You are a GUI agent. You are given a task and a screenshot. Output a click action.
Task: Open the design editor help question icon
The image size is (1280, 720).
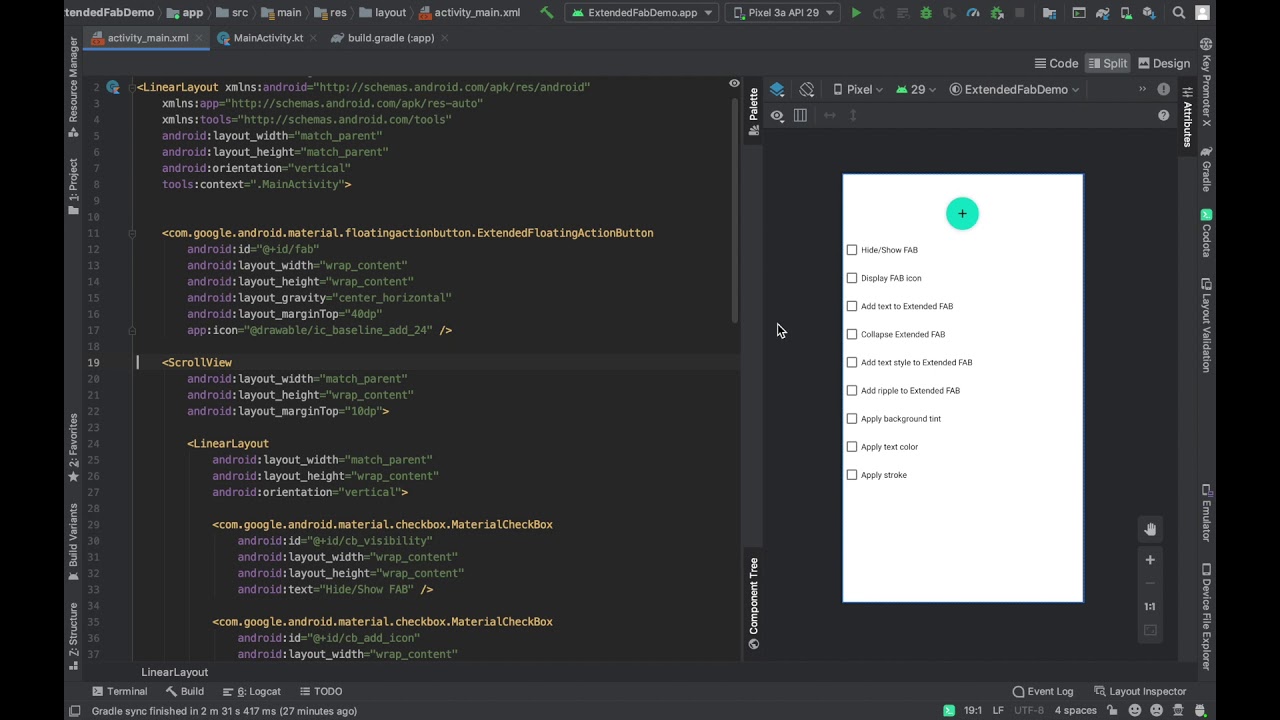[x=1163, y=115]
